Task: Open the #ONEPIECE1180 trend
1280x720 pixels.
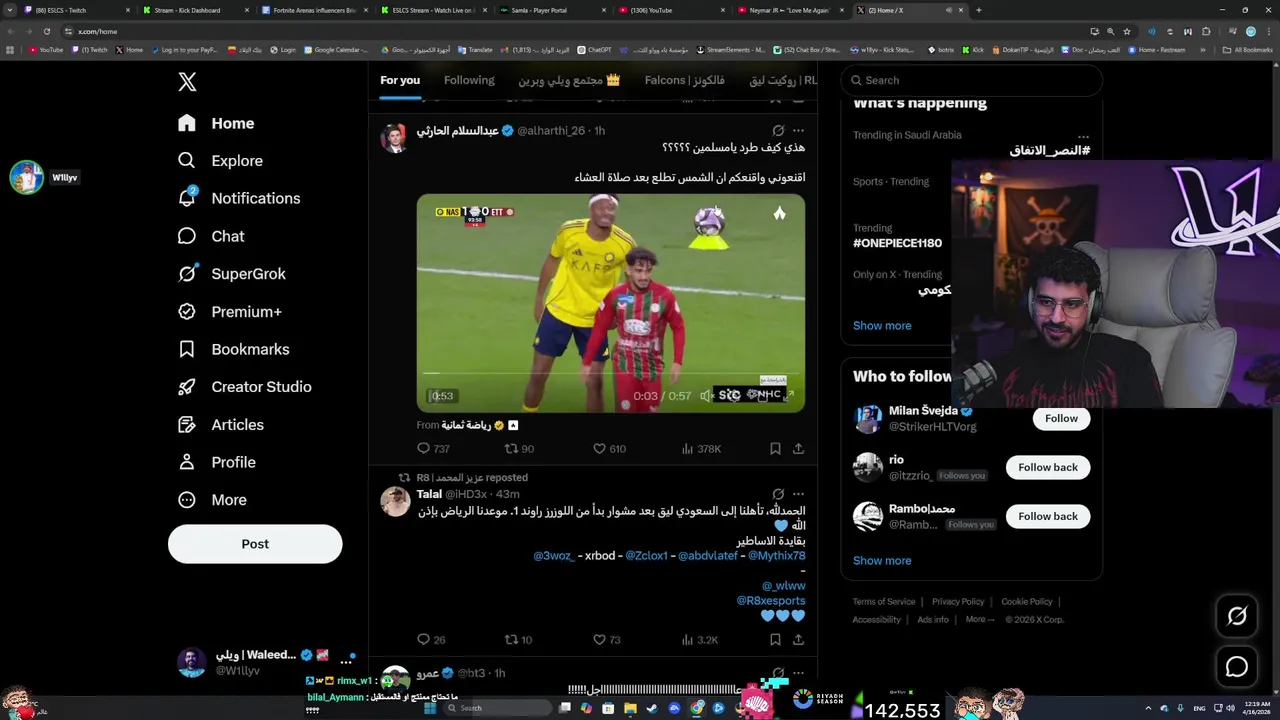Action: 897,243
